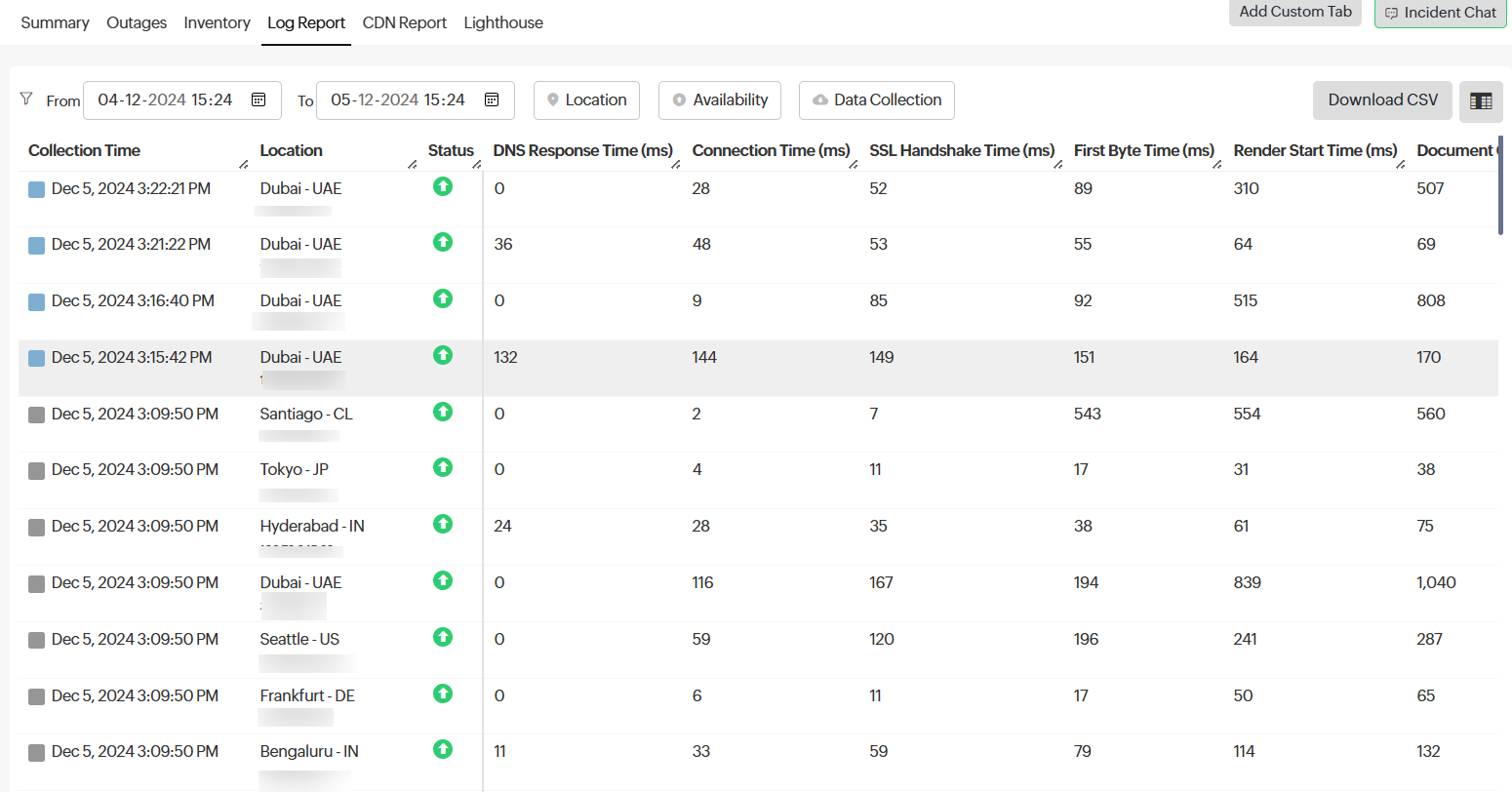Click the column chooser table icon
Image resolution: width=1512 pixels, height=792 pixels.
1480,101
